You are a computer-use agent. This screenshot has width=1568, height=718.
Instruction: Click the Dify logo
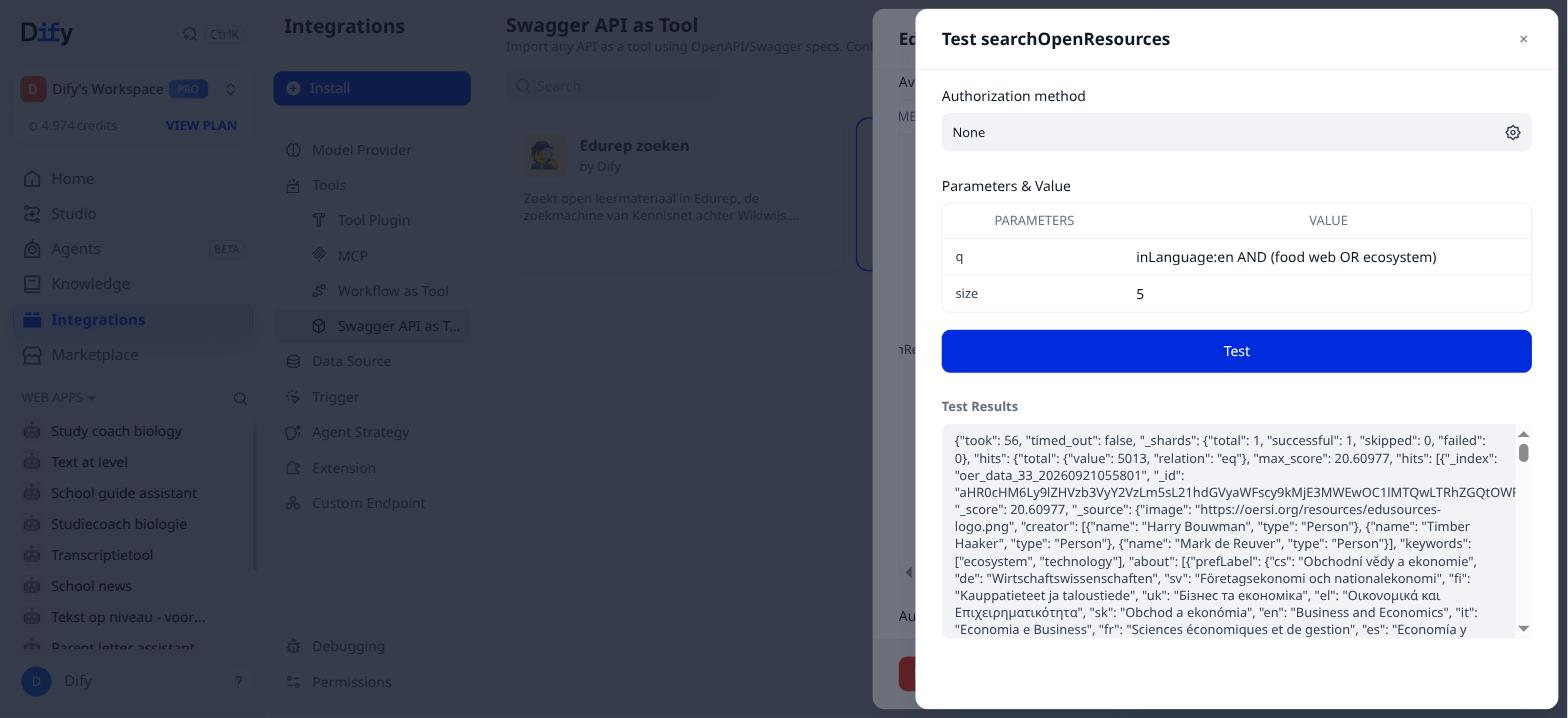tap(47, 33)
